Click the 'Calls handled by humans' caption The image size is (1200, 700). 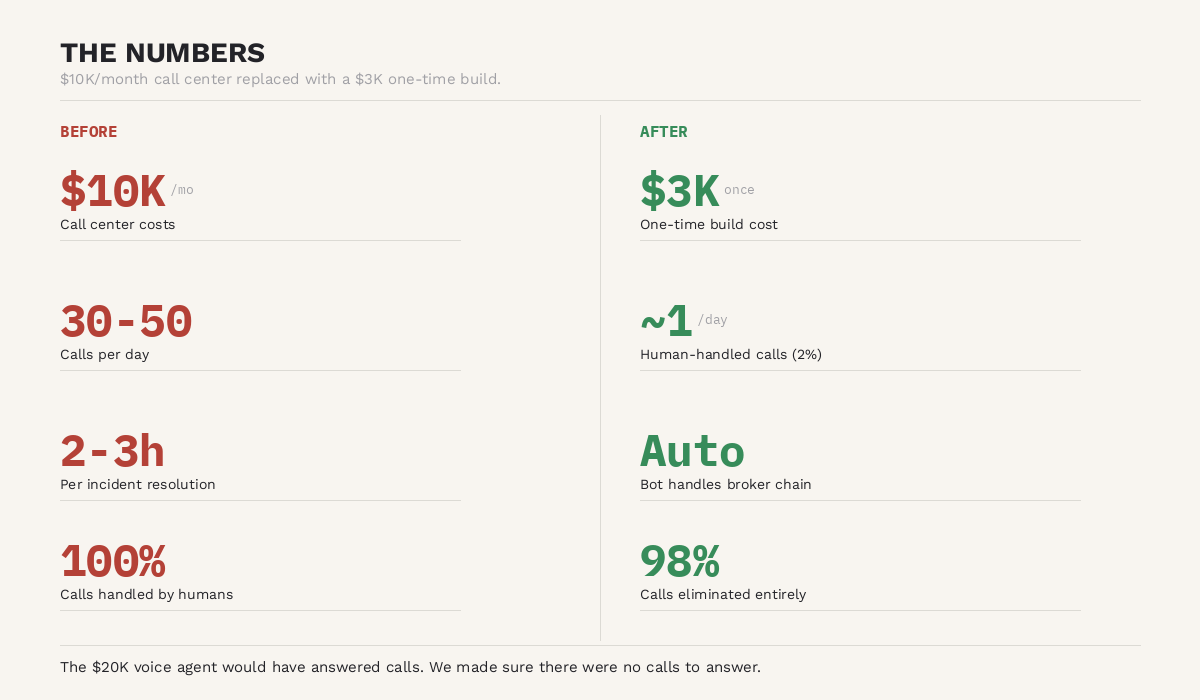coord(146,594)
